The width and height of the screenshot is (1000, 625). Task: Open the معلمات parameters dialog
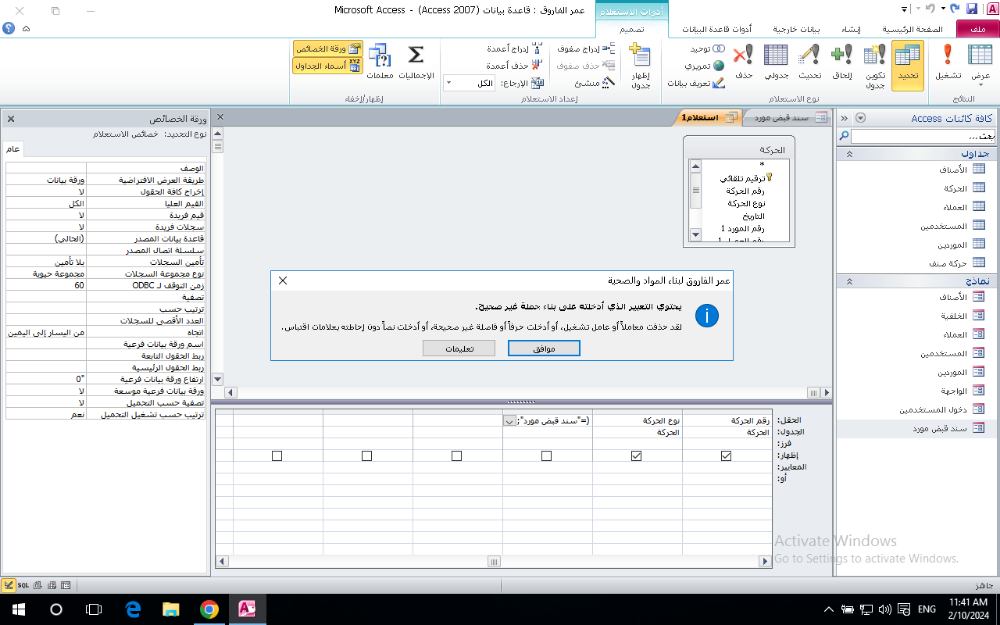coord(379,62)
